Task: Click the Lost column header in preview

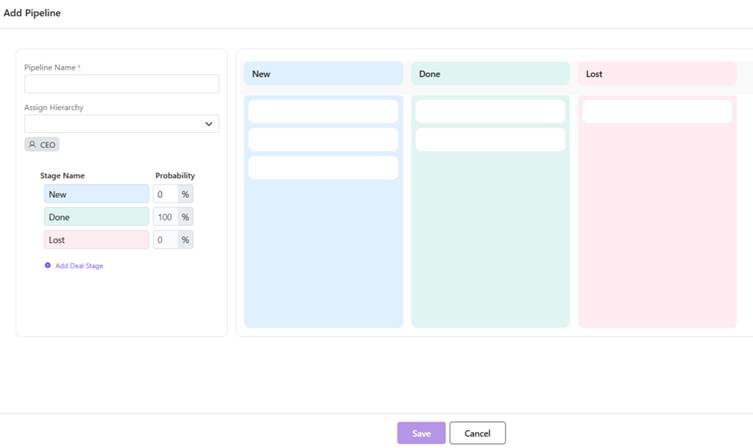Action: click(x=657, y=74)
